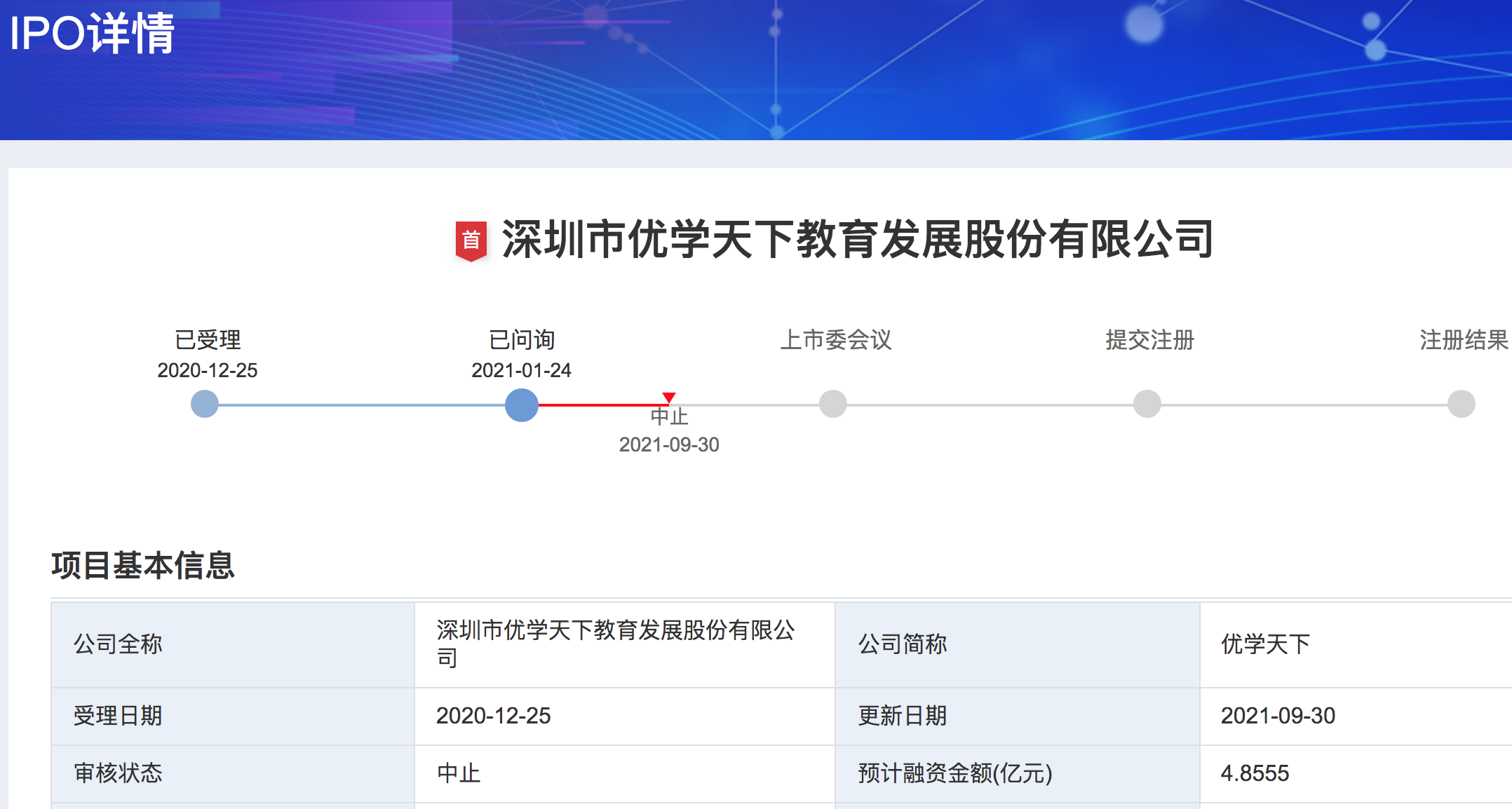This screenshot has width=1512, height=809.
Task: Click the 提交注册 gray timeline node
Action: point(1147,404)
